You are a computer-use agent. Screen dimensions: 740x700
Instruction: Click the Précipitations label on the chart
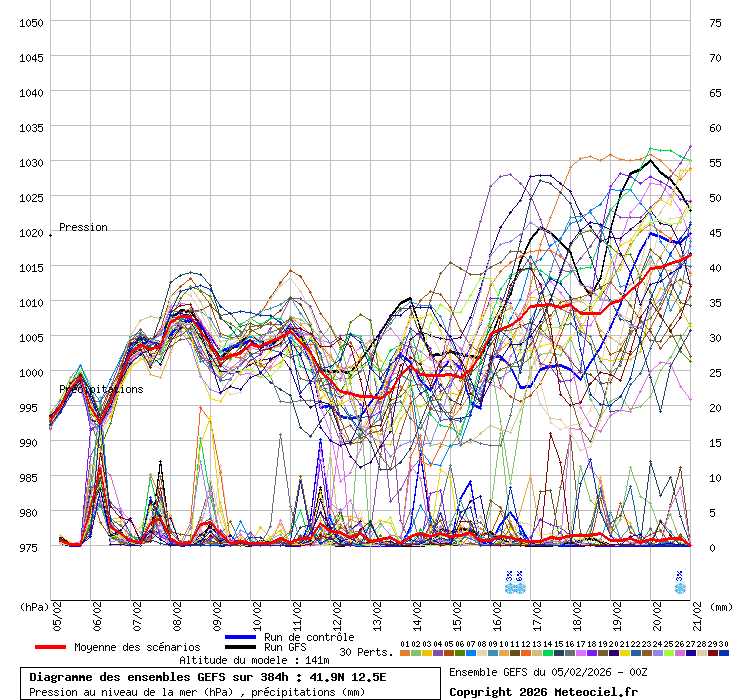point(101,389)
